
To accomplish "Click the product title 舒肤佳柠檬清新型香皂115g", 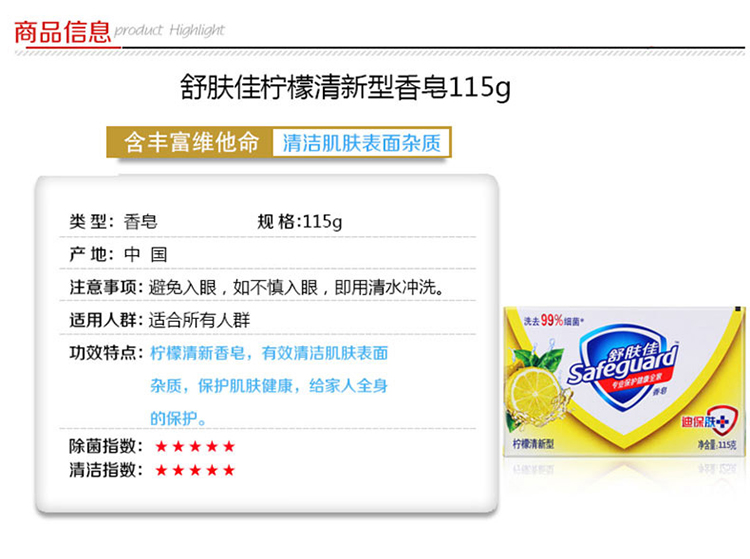I will pyautogui.click(x=345, y=88).
